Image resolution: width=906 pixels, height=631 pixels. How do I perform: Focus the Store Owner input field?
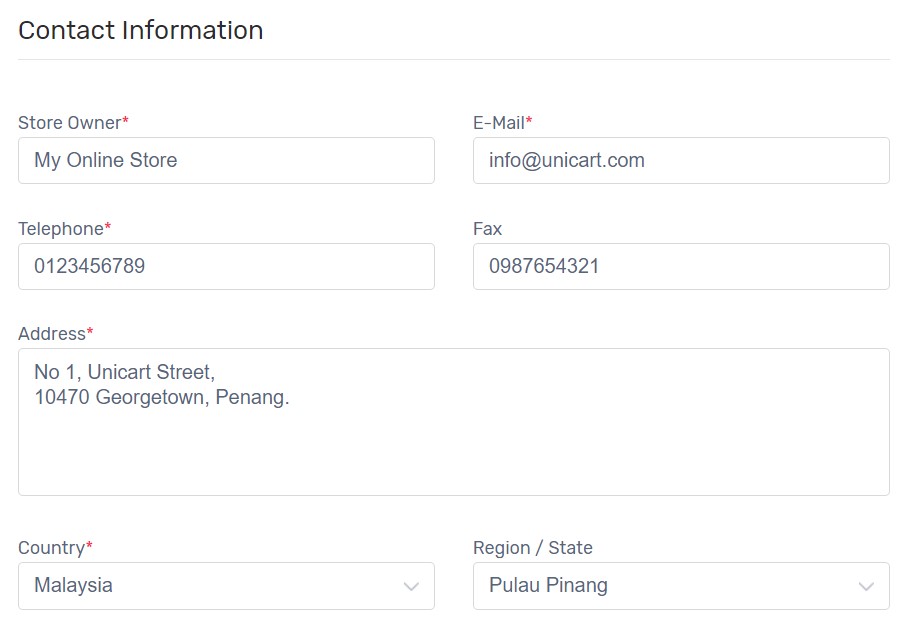(x=226, y=161)
